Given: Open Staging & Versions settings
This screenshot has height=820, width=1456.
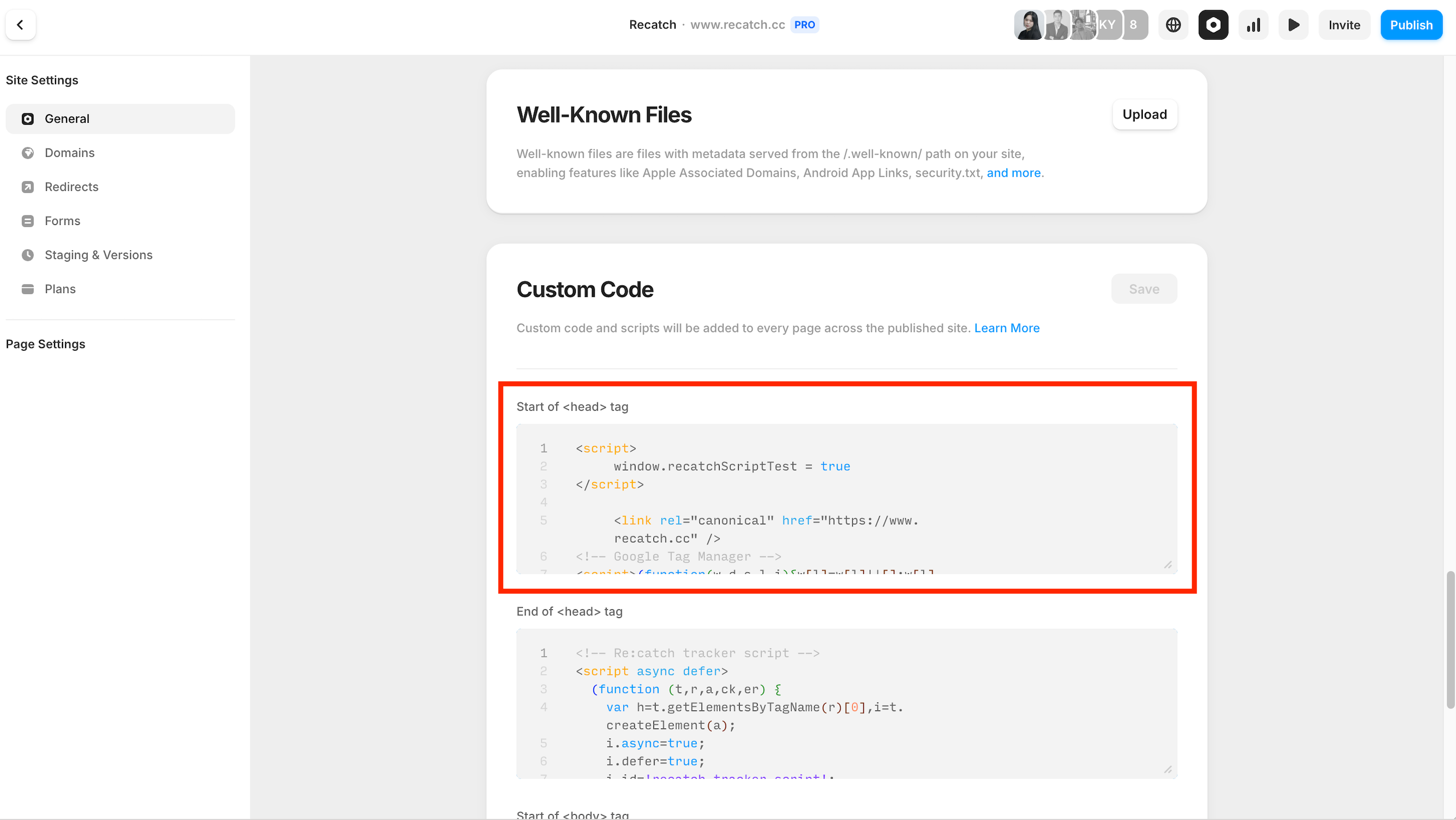Looking at the screenshot, I should pos(98,255).
